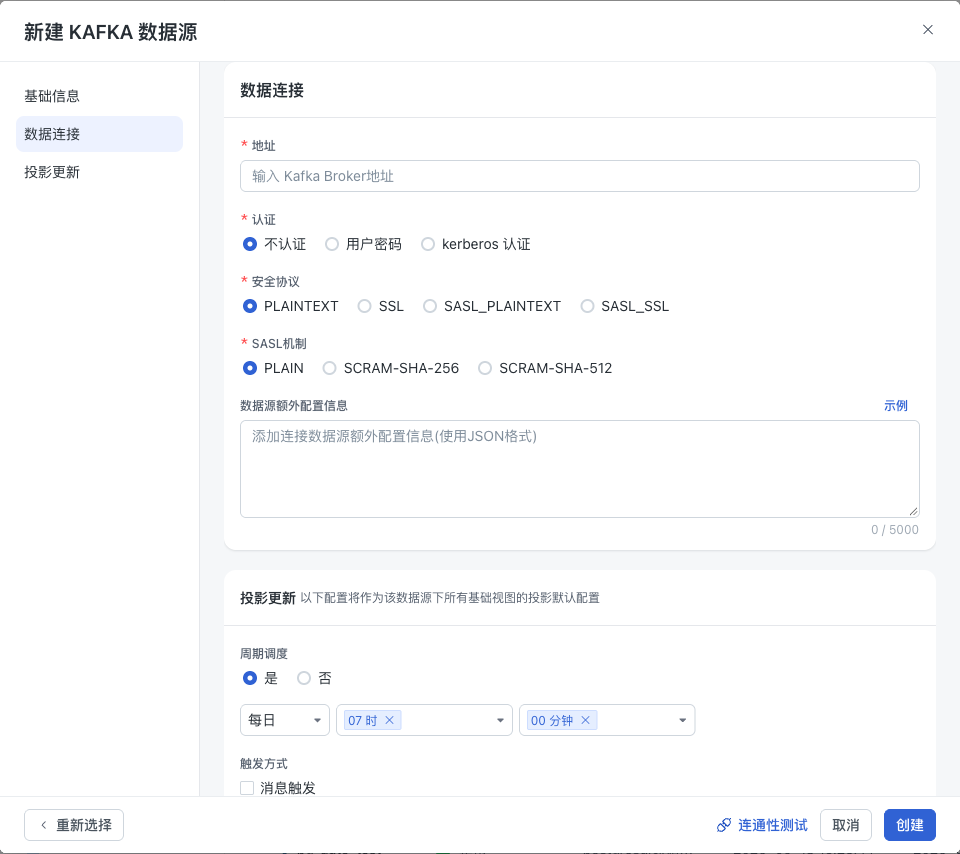The image size is (960, 854).
Task: Click the 取消 button
Action: point(846,825)
